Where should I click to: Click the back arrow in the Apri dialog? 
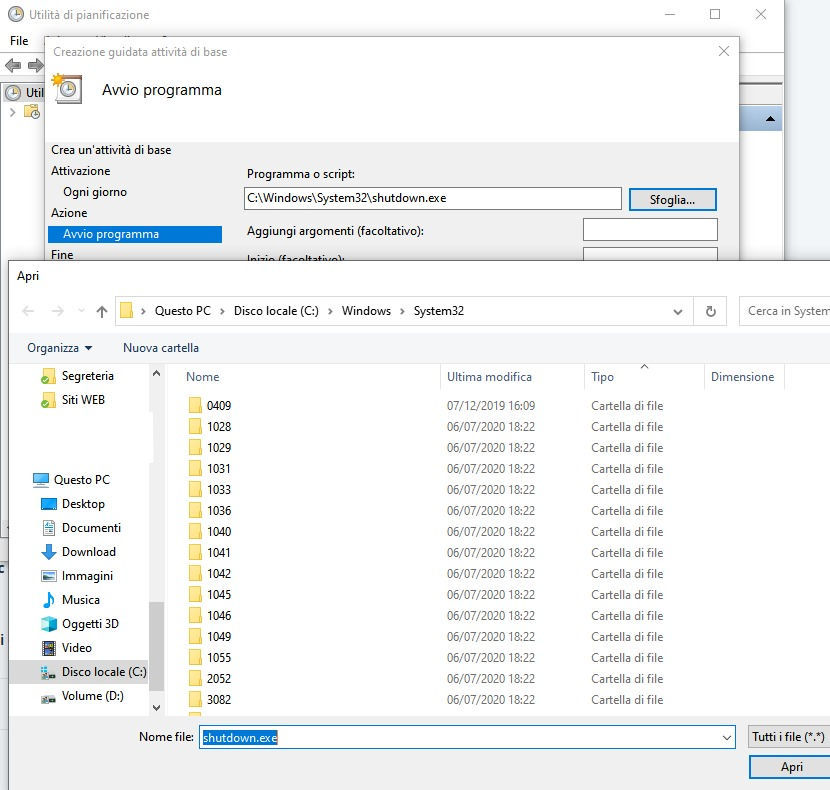click(x=28, y=311)
